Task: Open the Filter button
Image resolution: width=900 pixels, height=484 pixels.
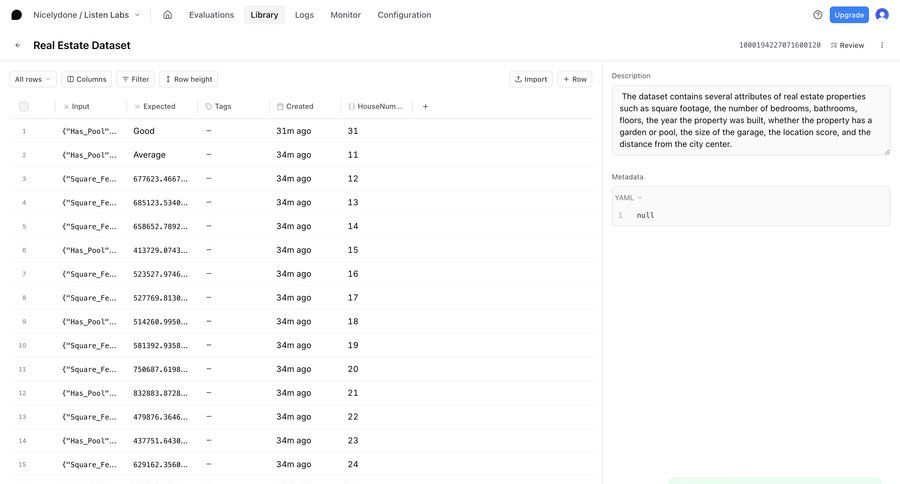Action: point(135,79)
